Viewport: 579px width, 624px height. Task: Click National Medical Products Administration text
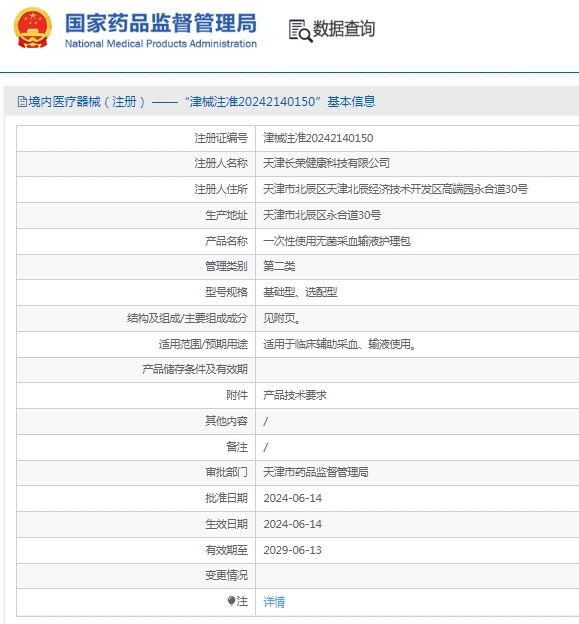pyautogui.click(x=161, y=43)
